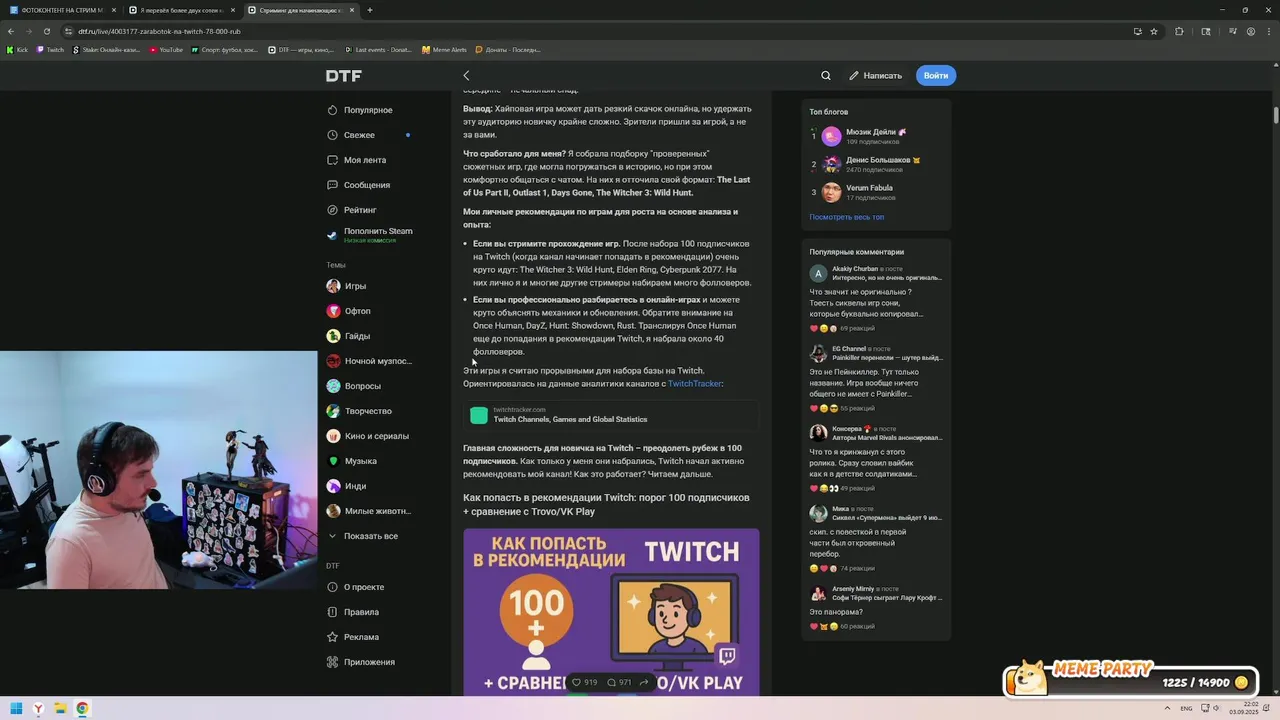Screen dimensions: 1280x720
Task: Bookmark this page with the star icon
Action: click(x=1154, y=31)
